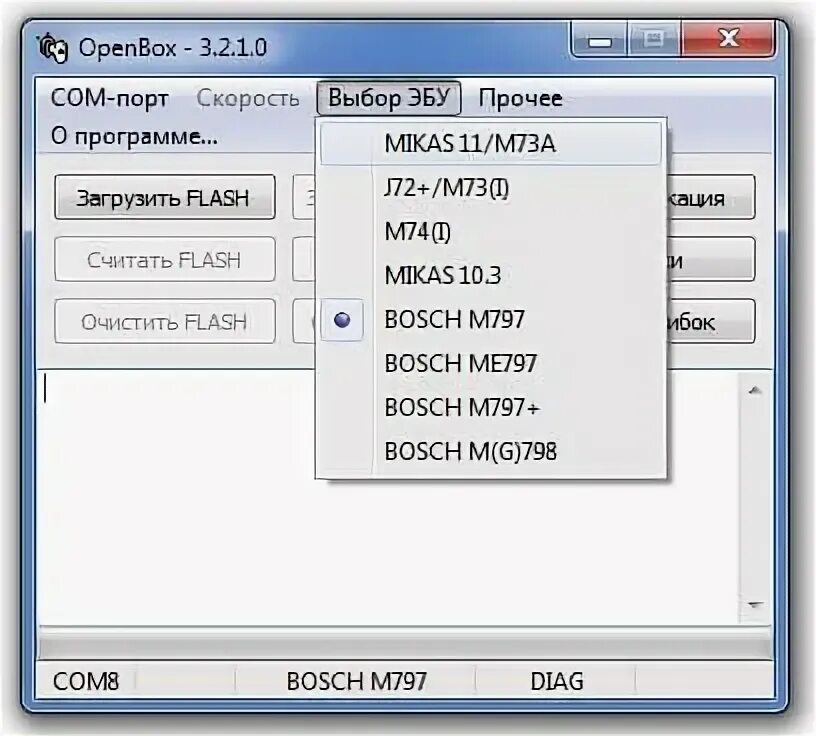Click the log scrollbar down arrow

point(755,605)
